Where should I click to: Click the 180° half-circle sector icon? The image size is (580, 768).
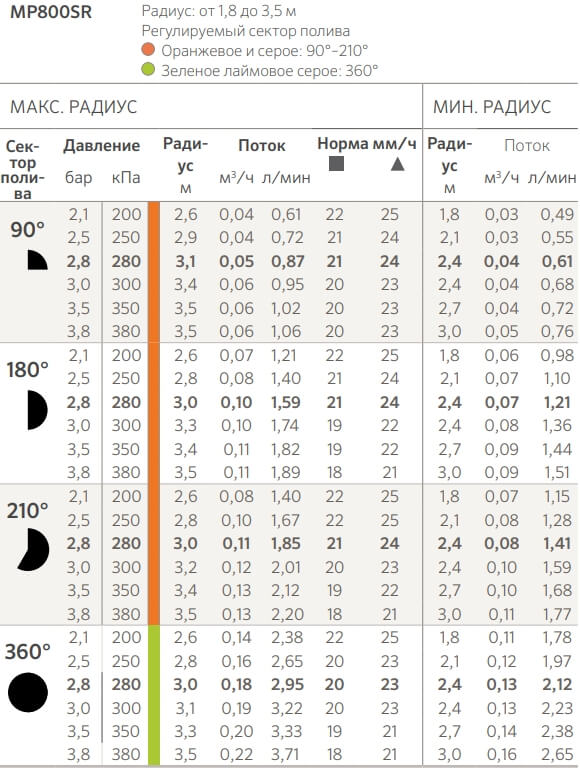coord(37,410)
